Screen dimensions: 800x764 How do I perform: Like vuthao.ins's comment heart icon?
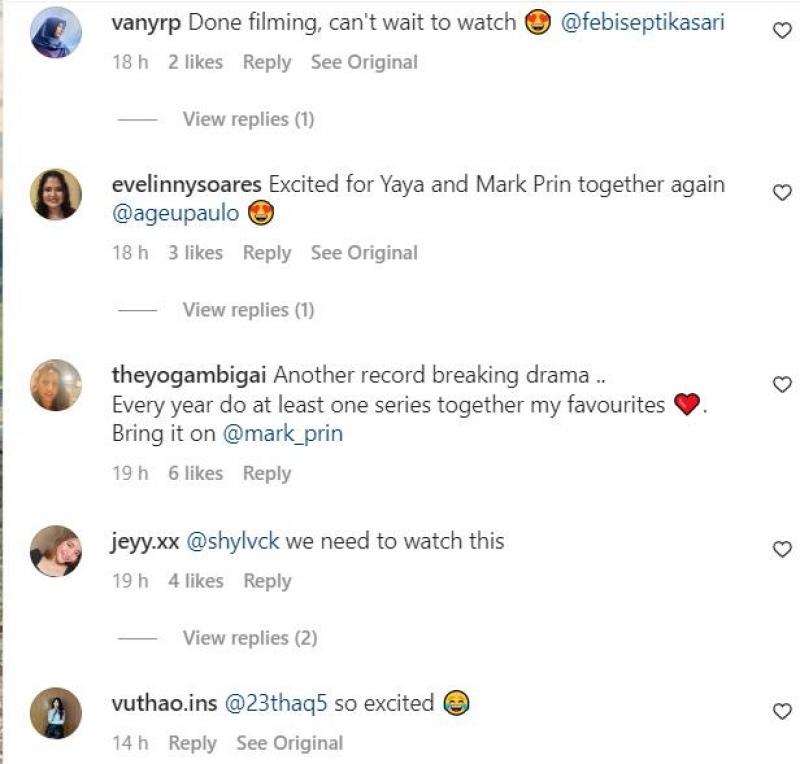click(783, 712)
